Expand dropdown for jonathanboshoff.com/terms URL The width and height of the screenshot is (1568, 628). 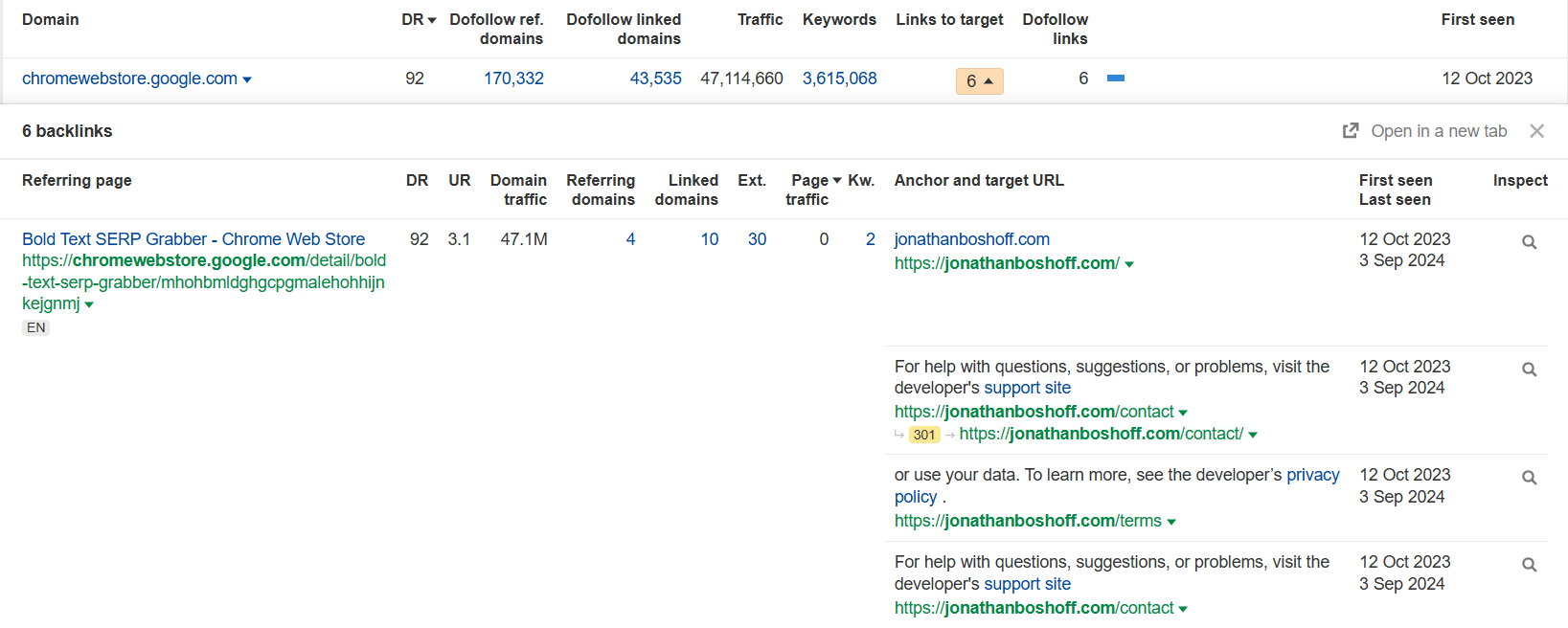coord(1171,522)
